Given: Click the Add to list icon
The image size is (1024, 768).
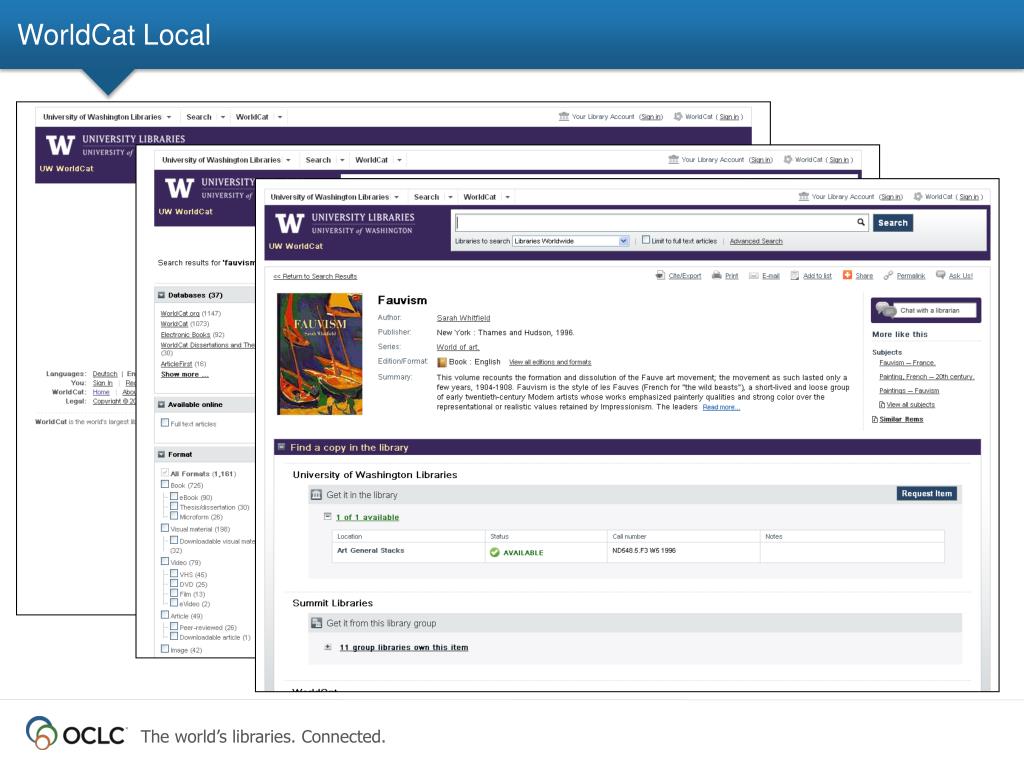Looking at the screenshot, I should (795, 276).
